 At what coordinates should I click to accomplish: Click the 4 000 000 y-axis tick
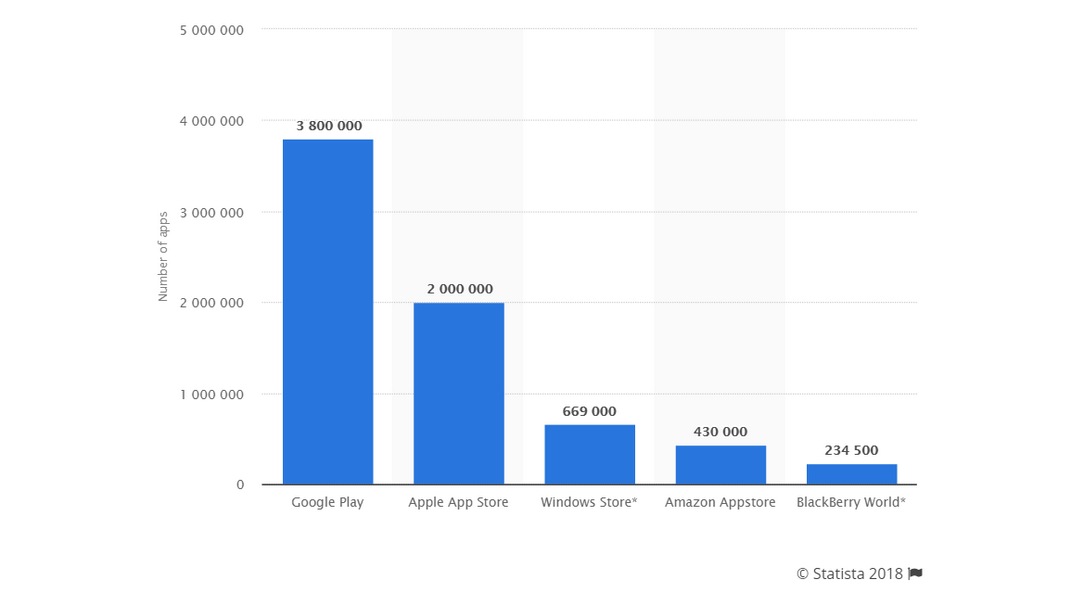click(211, 121)
